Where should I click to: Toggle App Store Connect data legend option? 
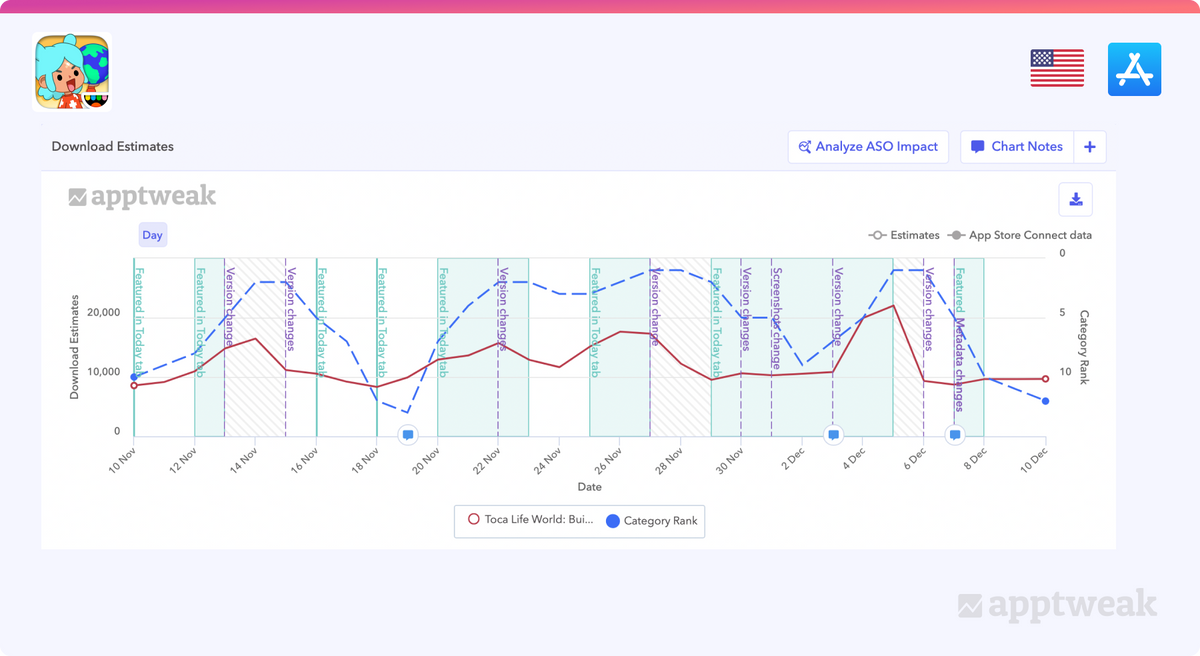1019,235
